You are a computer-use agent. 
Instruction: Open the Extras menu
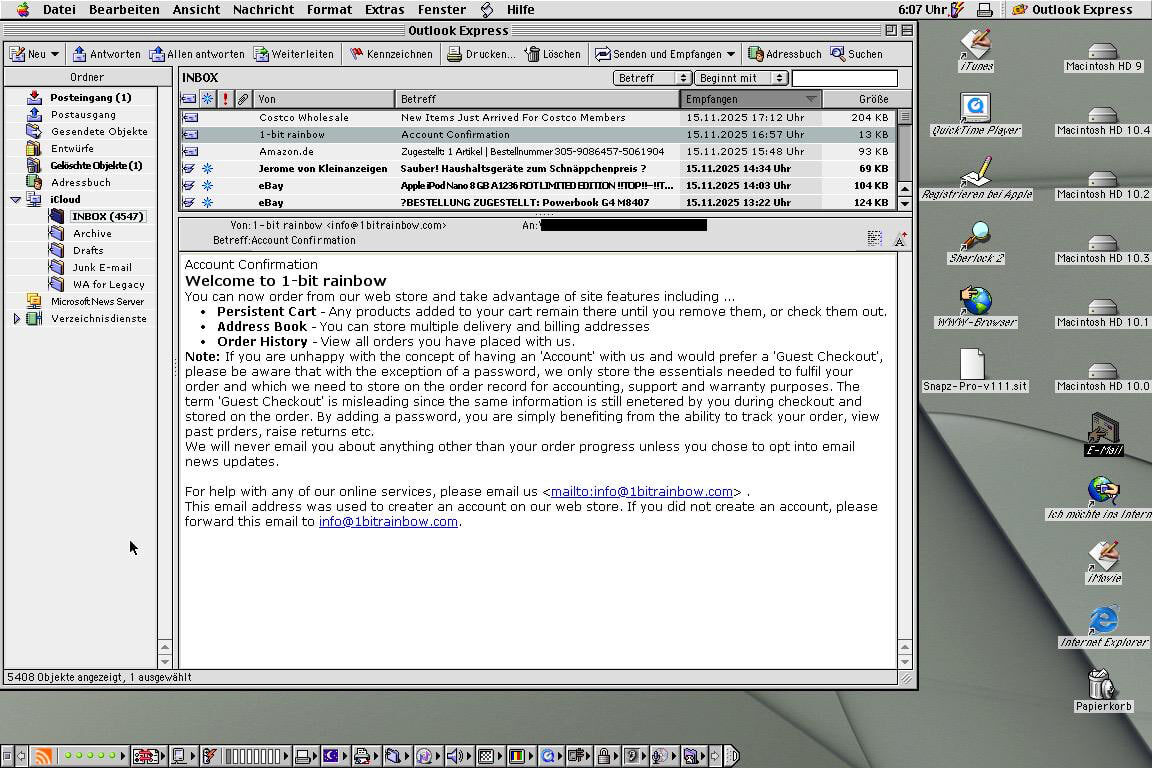[x=384, y=10]
